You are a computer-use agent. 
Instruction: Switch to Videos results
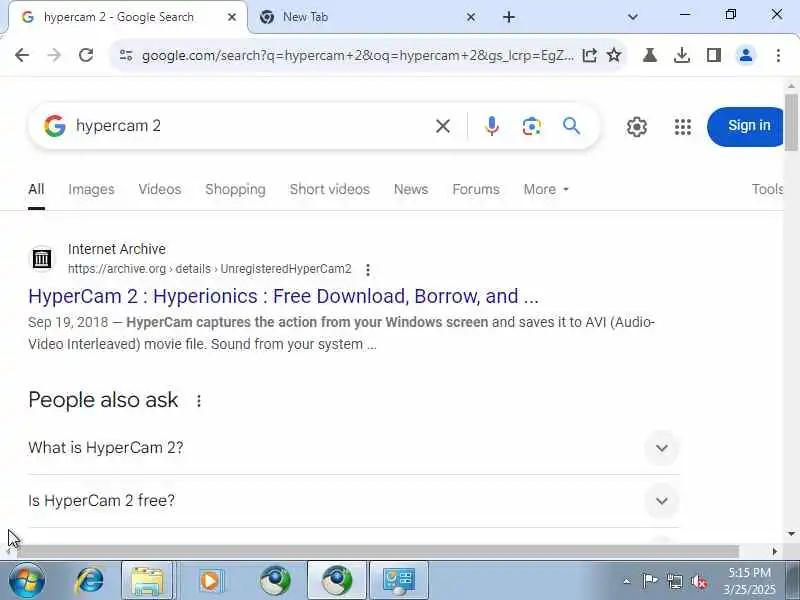[x=160, y=189]
